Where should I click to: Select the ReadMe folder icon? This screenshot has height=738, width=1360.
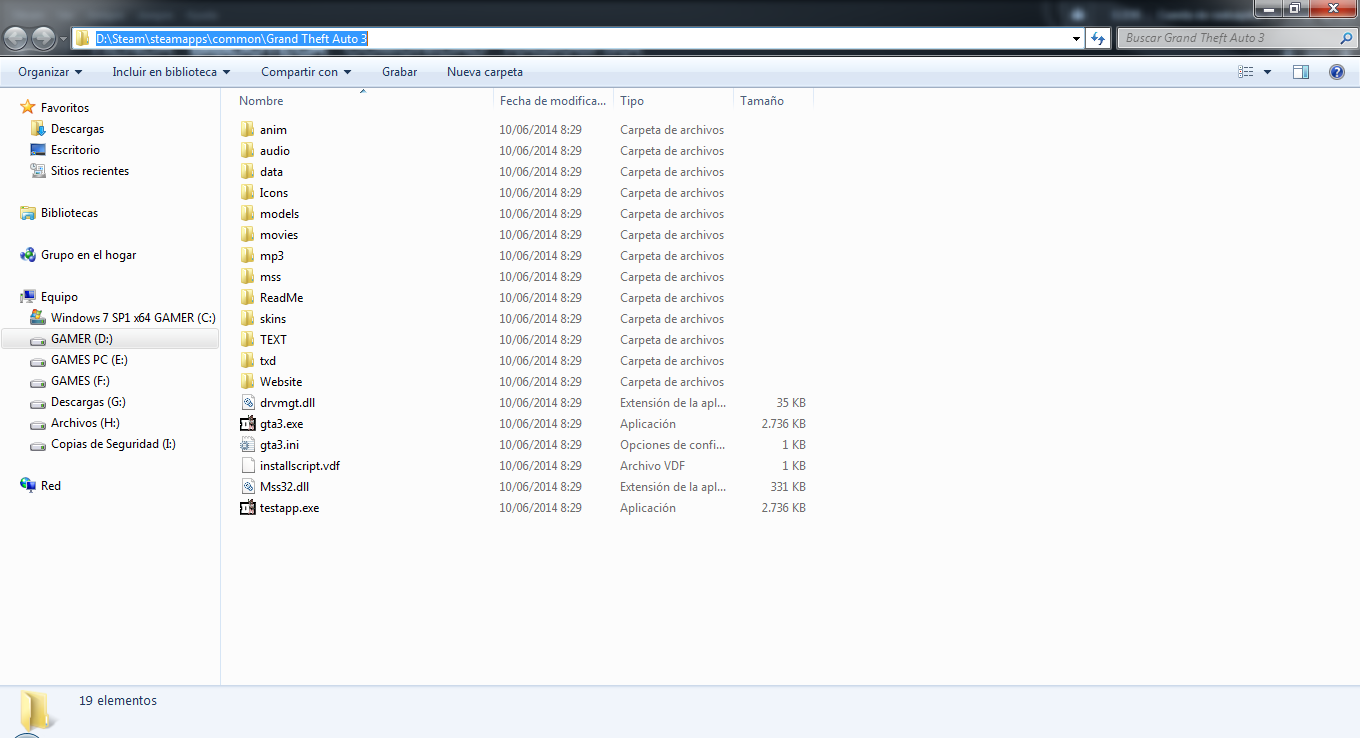tap(248, 298)
